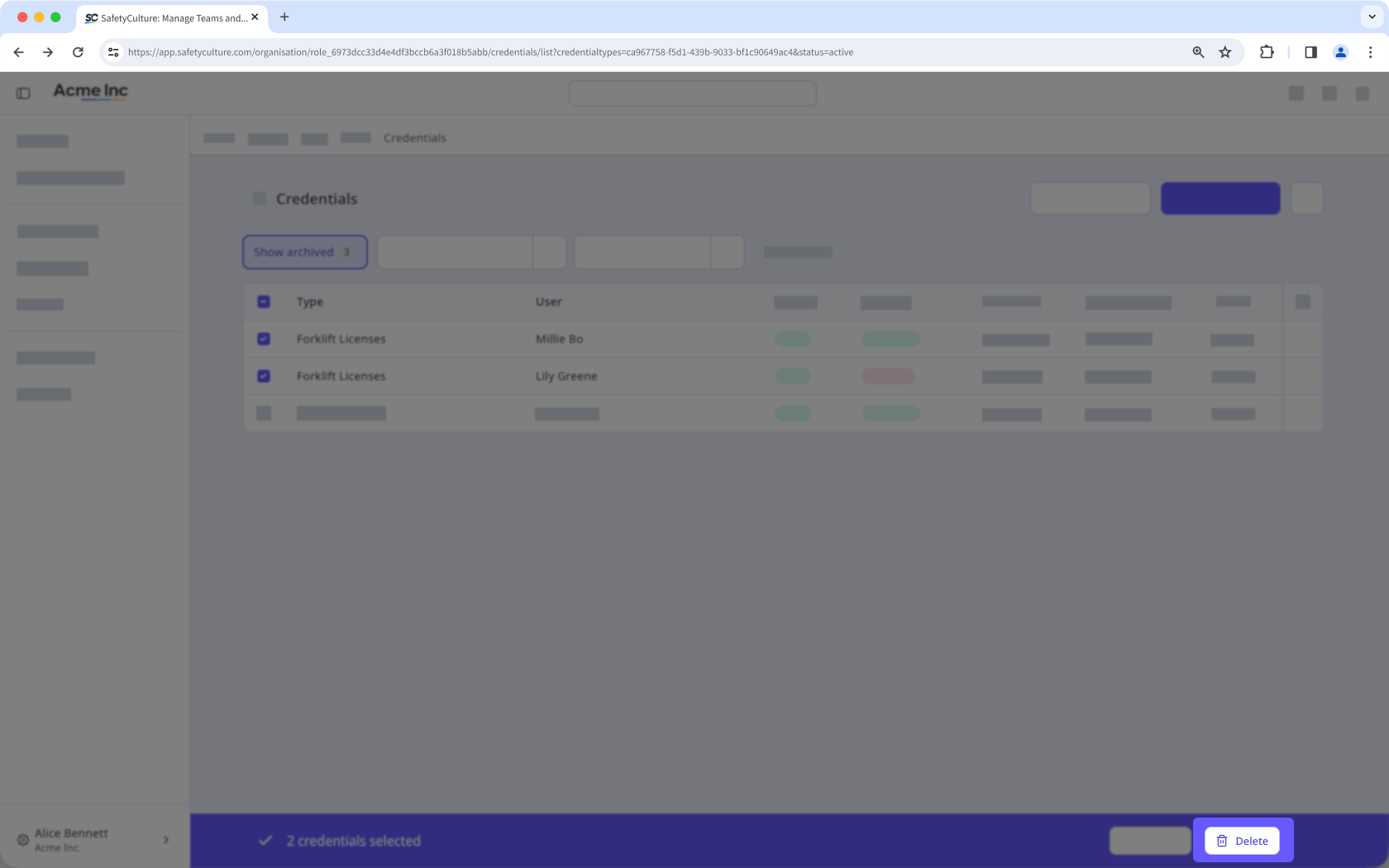Toggle the Show archived filter
This screenshot has width=1389, height=868.
pos(304,252)
